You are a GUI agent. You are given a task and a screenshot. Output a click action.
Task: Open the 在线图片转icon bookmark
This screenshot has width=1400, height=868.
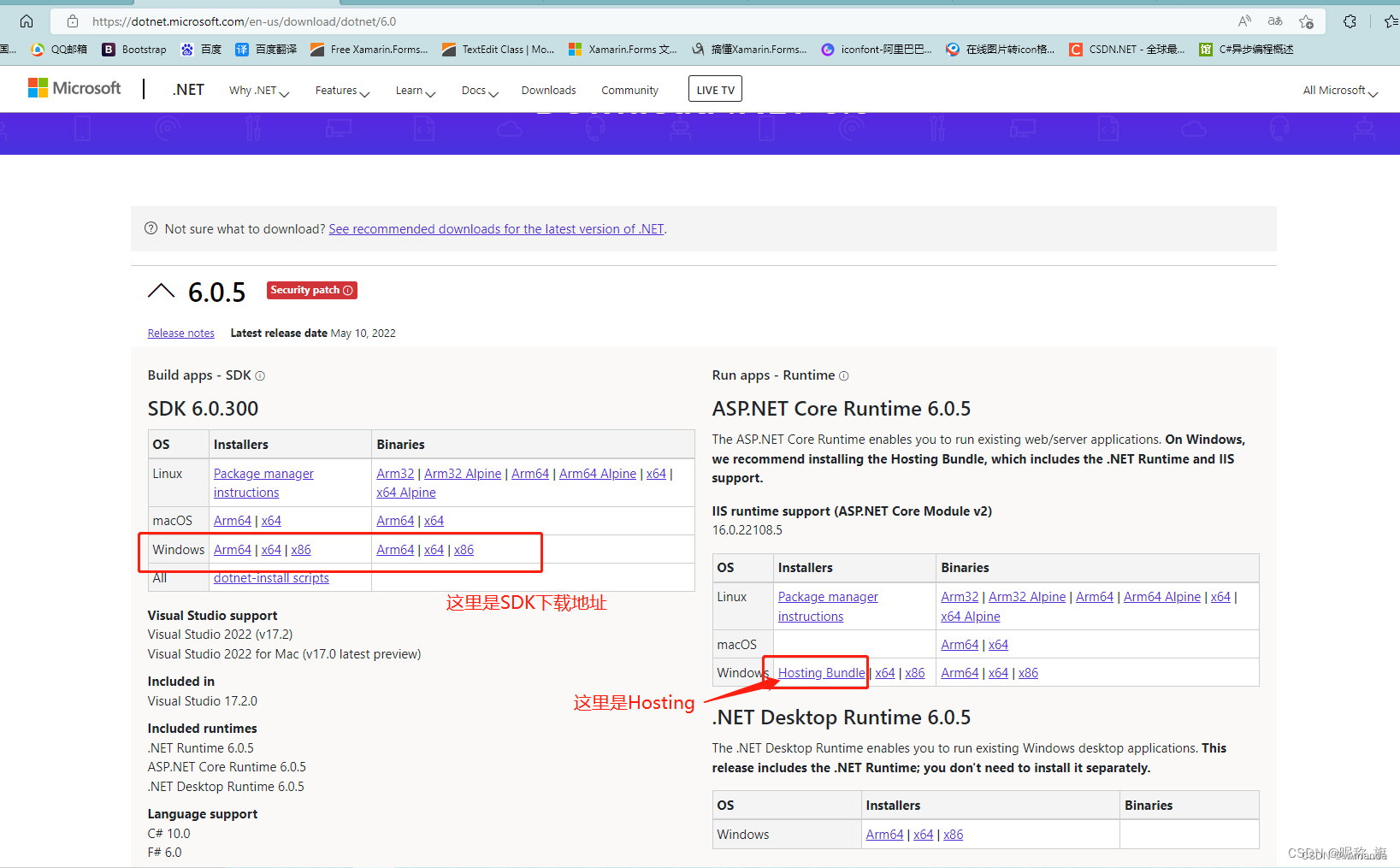1001,50
